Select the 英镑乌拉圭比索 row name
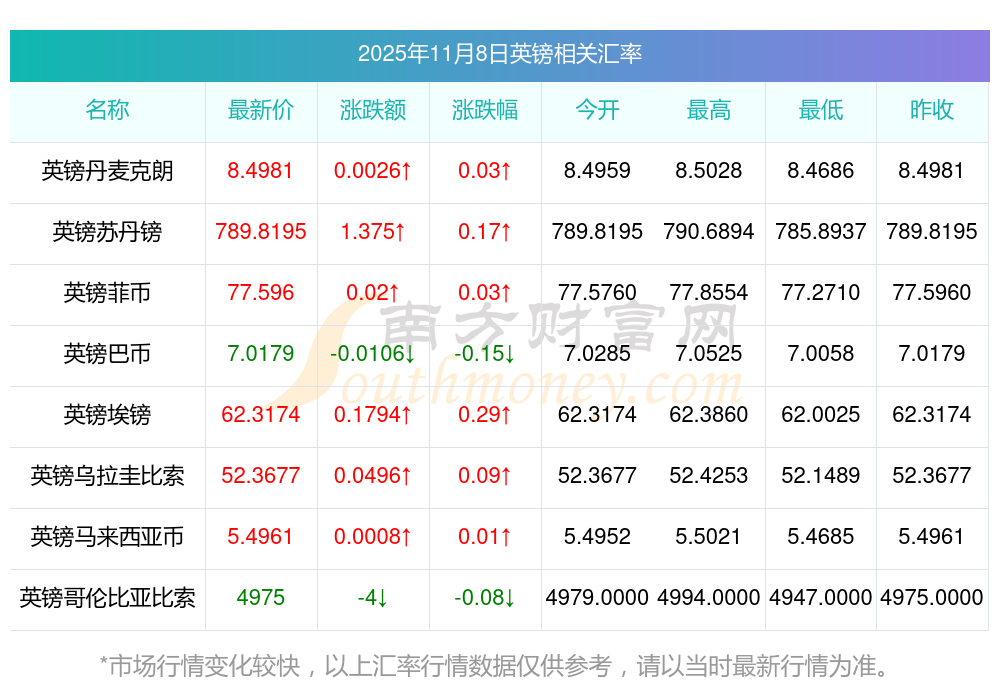The height and width of the screenshot is (697, 1000). pyautogui.click(x=107, y=476)
